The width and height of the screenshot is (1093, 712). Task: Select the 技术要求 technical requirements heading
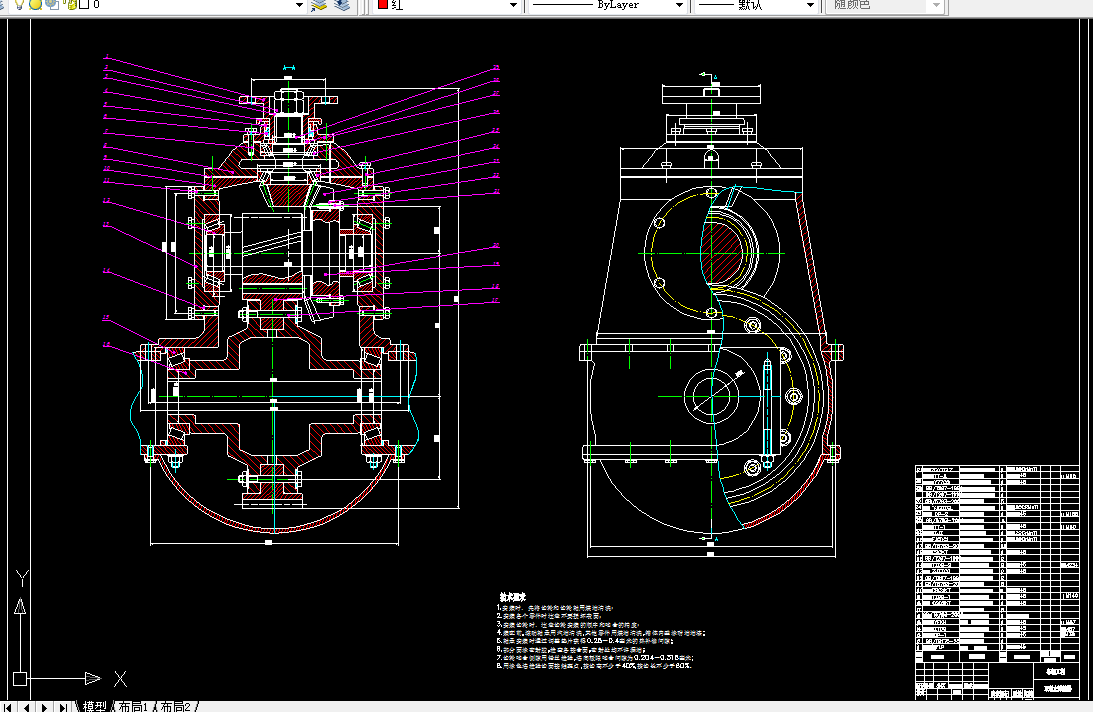(512, 597)
